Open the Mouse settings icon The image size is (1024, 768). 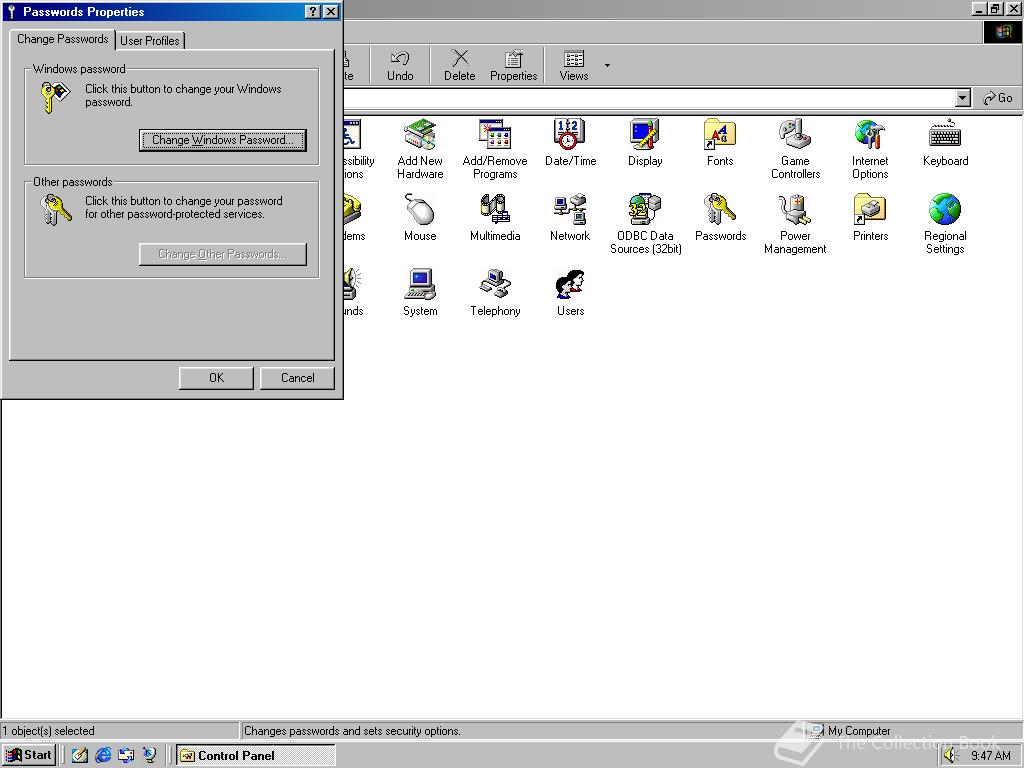point(420,217)
